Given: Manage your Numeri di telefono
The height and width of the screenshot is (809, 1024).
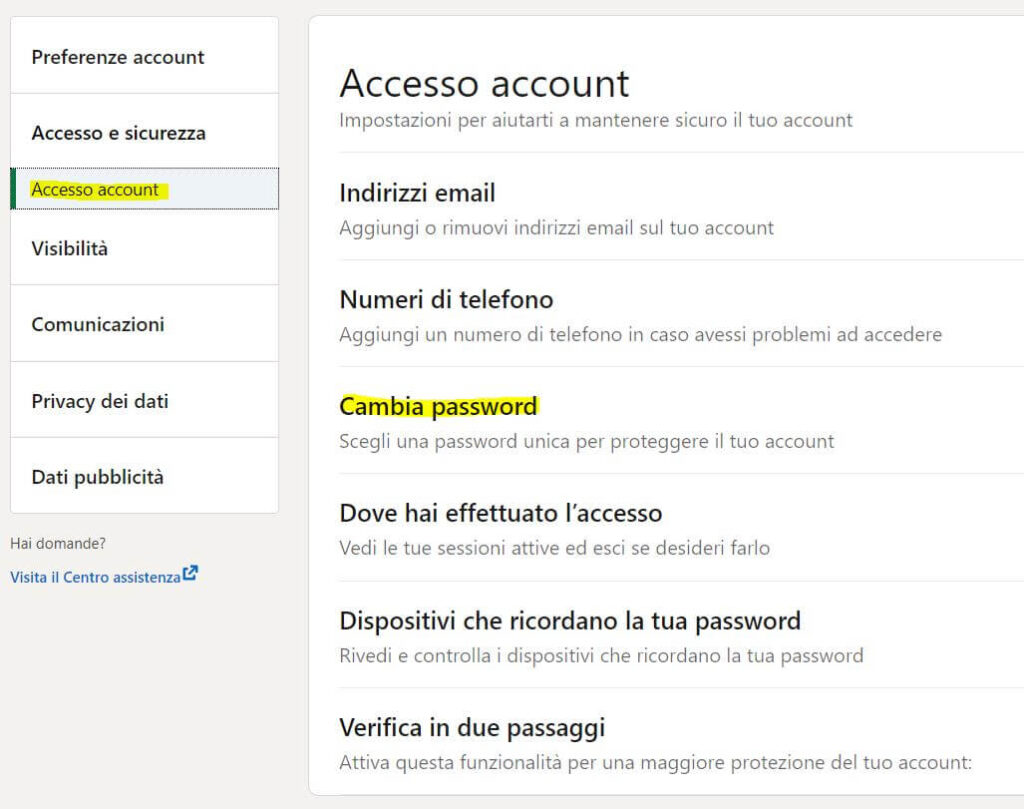Looking at the screenshot, I should pos(447,299).
